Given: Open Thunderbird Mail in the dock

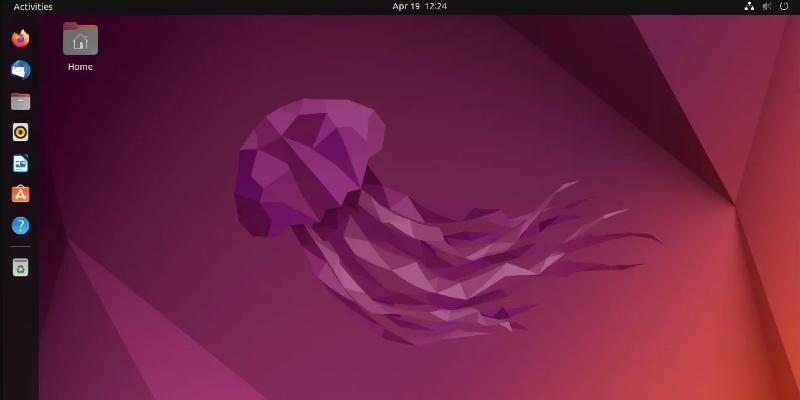Looking at the screenshot, I should pos(20,70).
